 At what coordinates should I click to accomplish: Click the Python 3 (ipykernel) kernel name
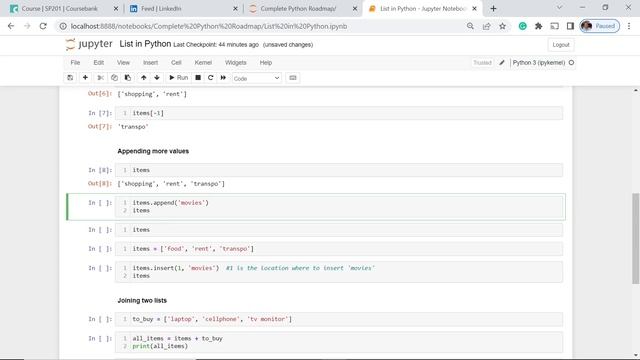(x=539, y=62)
